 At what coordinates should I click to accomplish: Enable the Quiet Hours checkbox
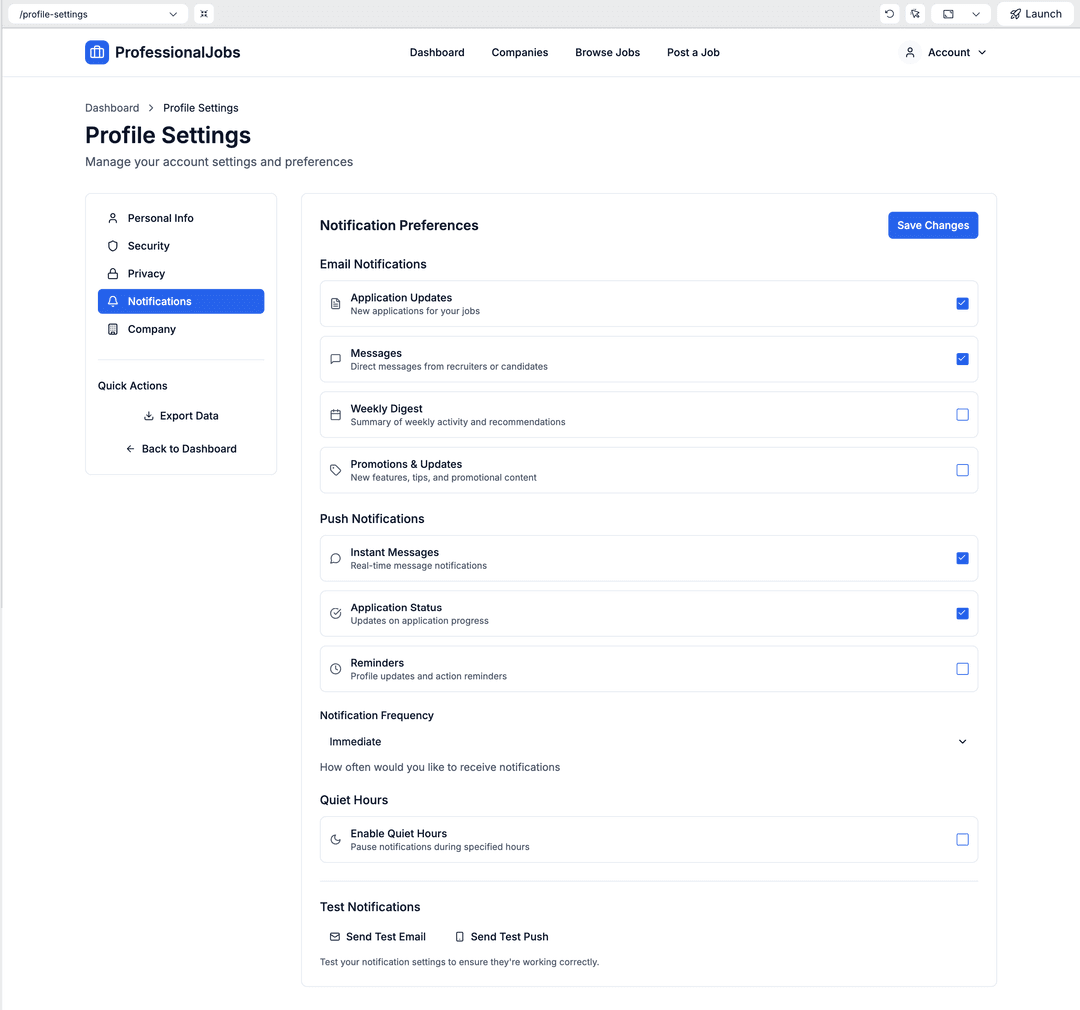tap(962, 840)
